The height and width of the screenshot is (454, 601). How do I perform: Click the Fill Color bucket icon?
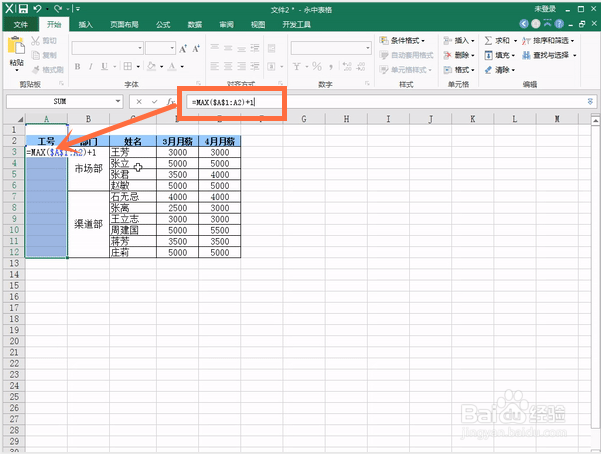point(151,67)
